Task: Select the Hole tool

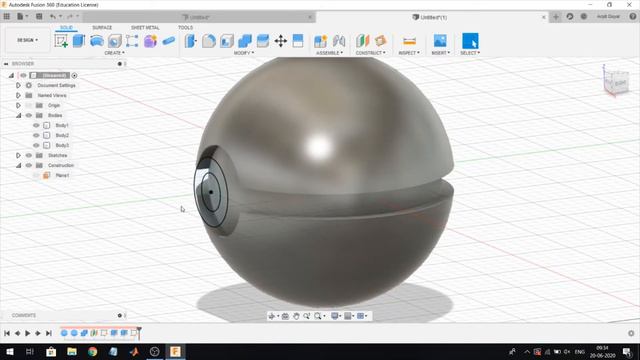Action: [115, 41]
